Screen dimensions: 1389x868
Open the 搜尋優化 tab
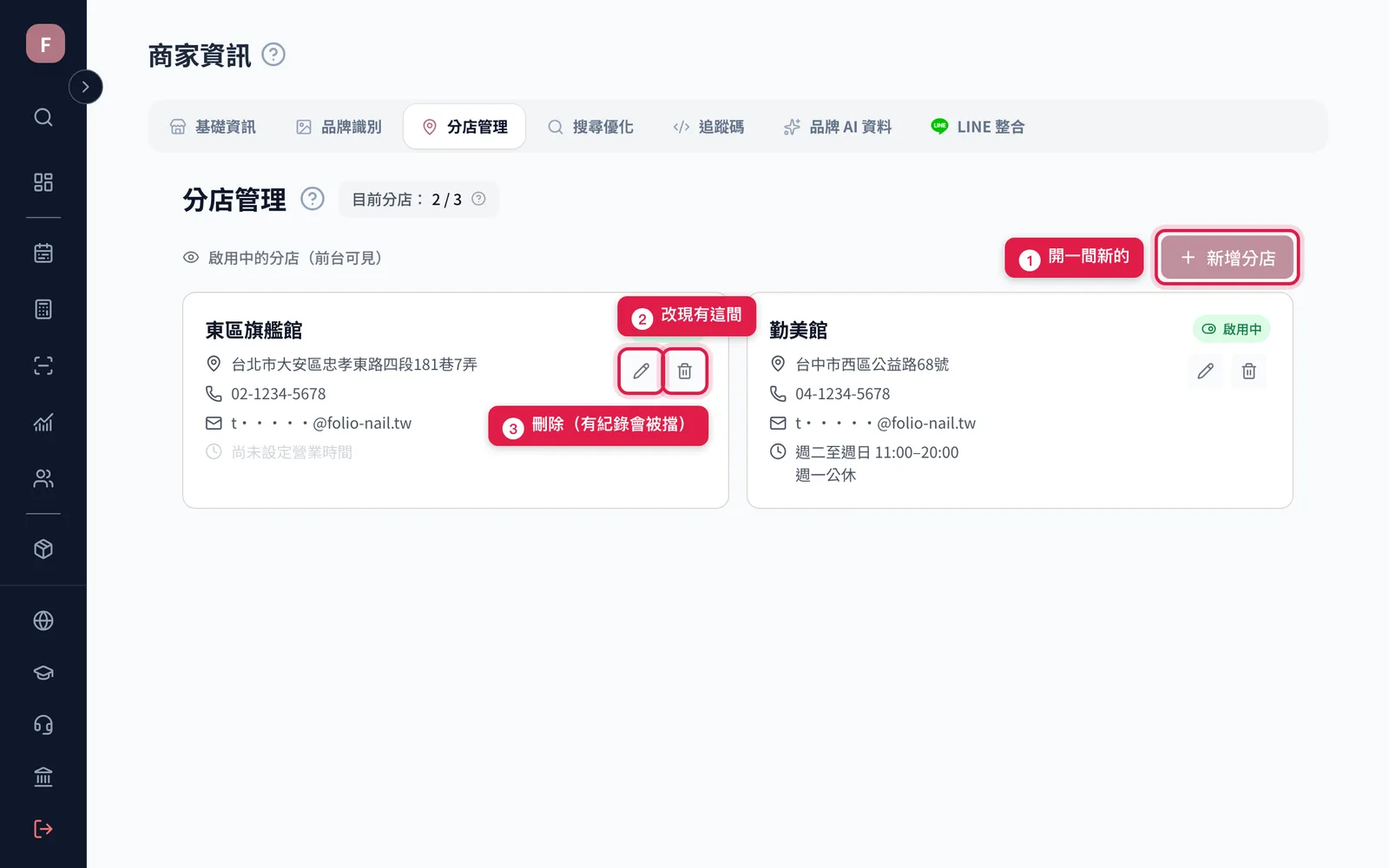(590, 127)
